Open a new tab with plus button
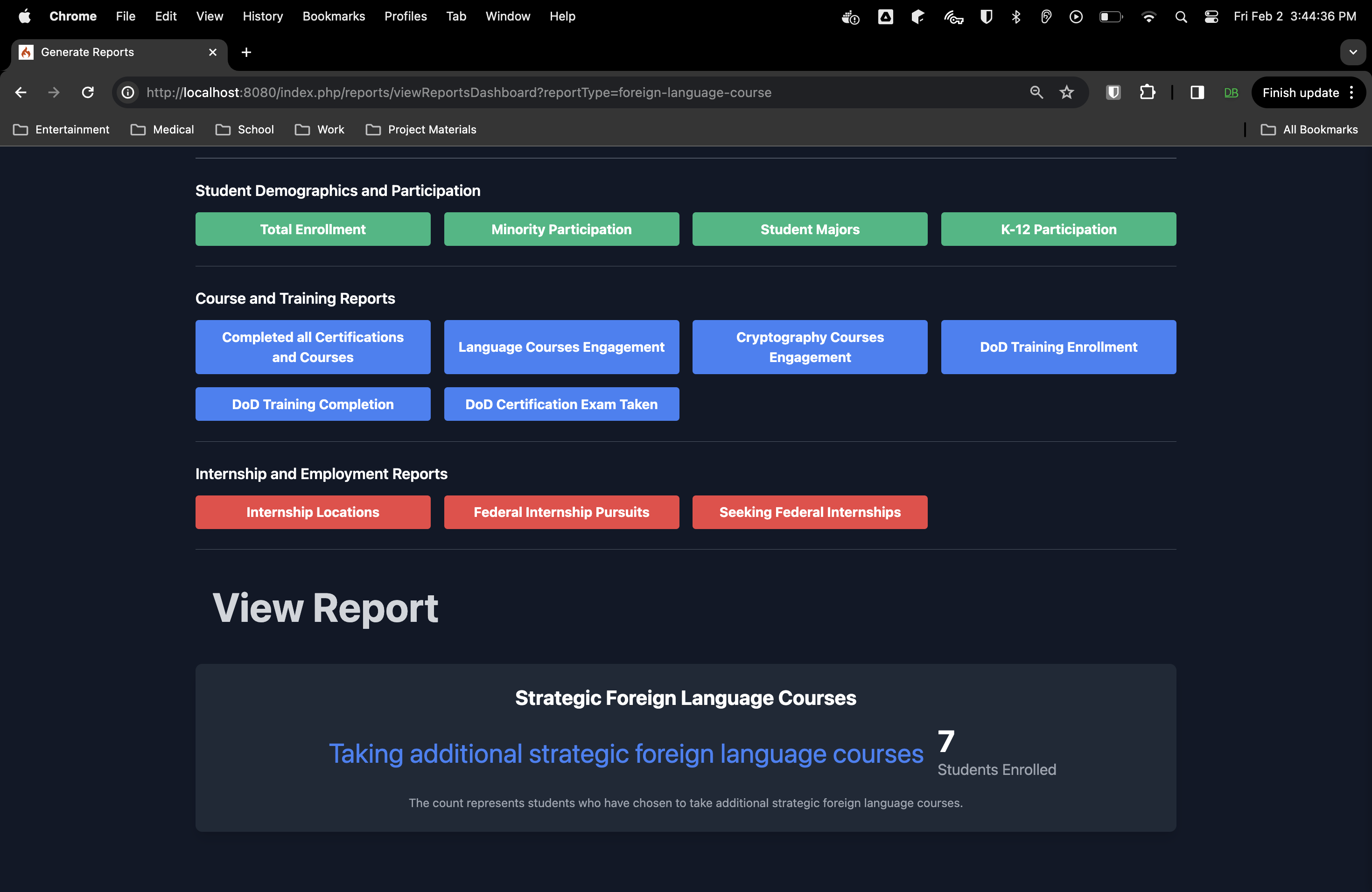Viewport: 1372px width, 892px height. pos(246,52)
